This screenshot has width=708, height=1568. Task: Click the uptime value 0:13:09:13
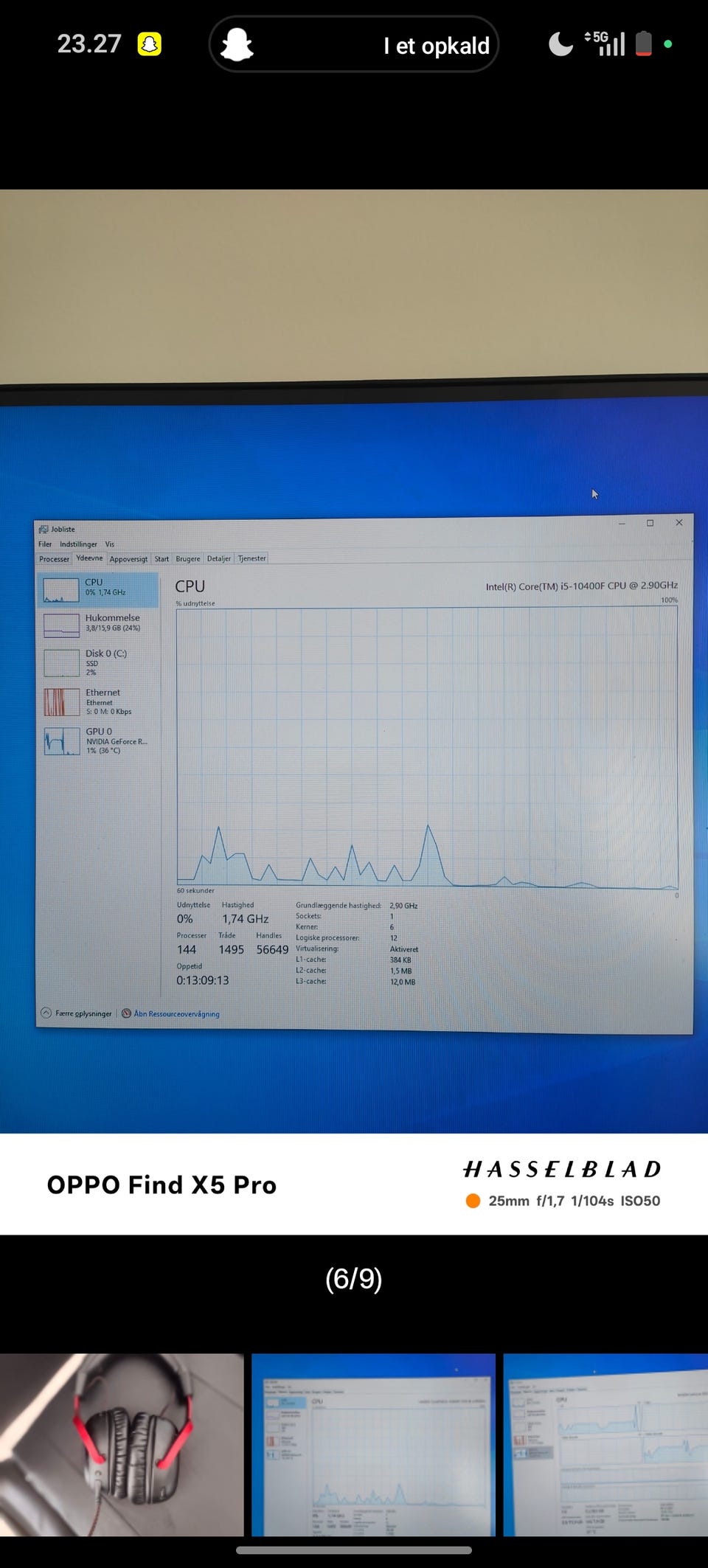pyautogui.click(x=203, y=980)
